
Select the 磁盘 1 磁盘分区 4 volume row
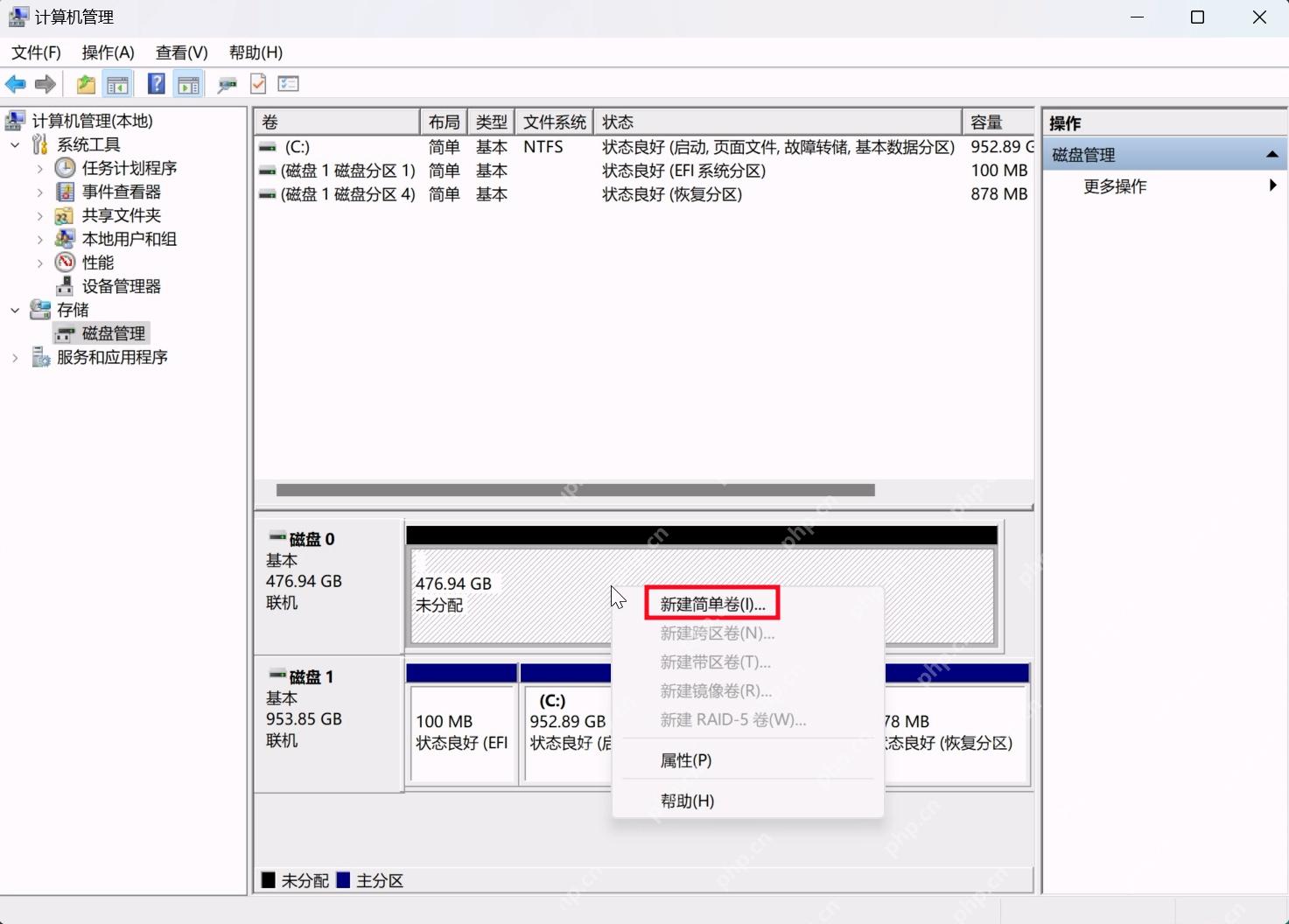tap(645, 194)
